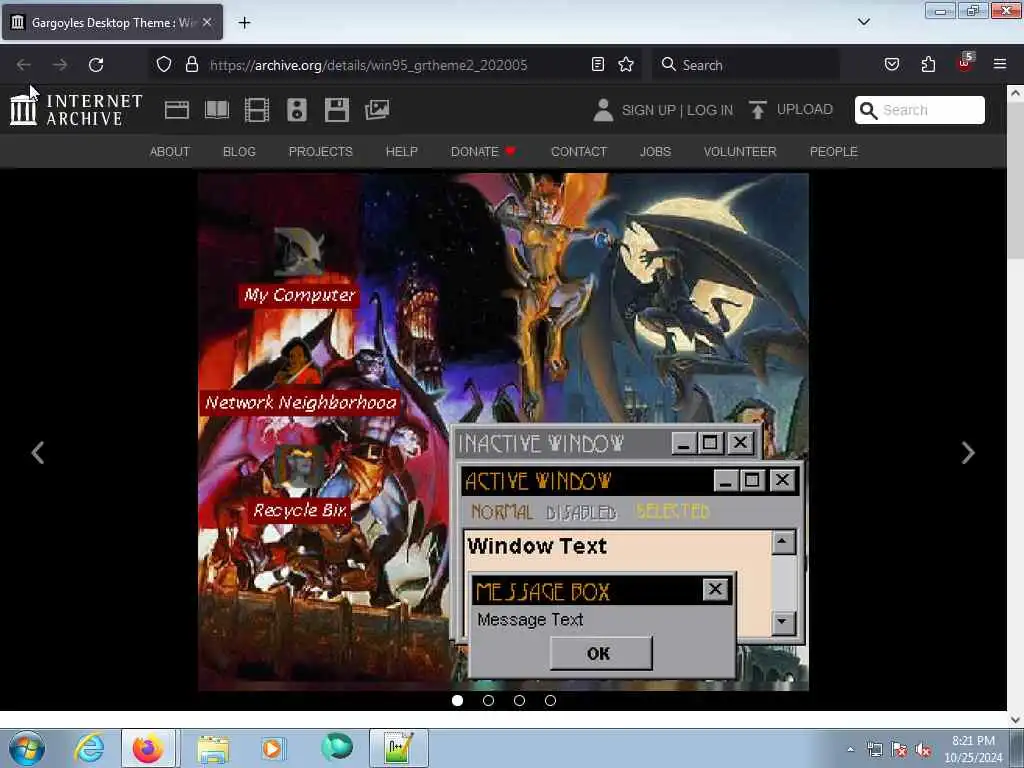The width and height of the screenshot is (1024, 768).
Task: Open the PROJECTS nav menu item
Action: pyautogui.click(x=321, y=152)
